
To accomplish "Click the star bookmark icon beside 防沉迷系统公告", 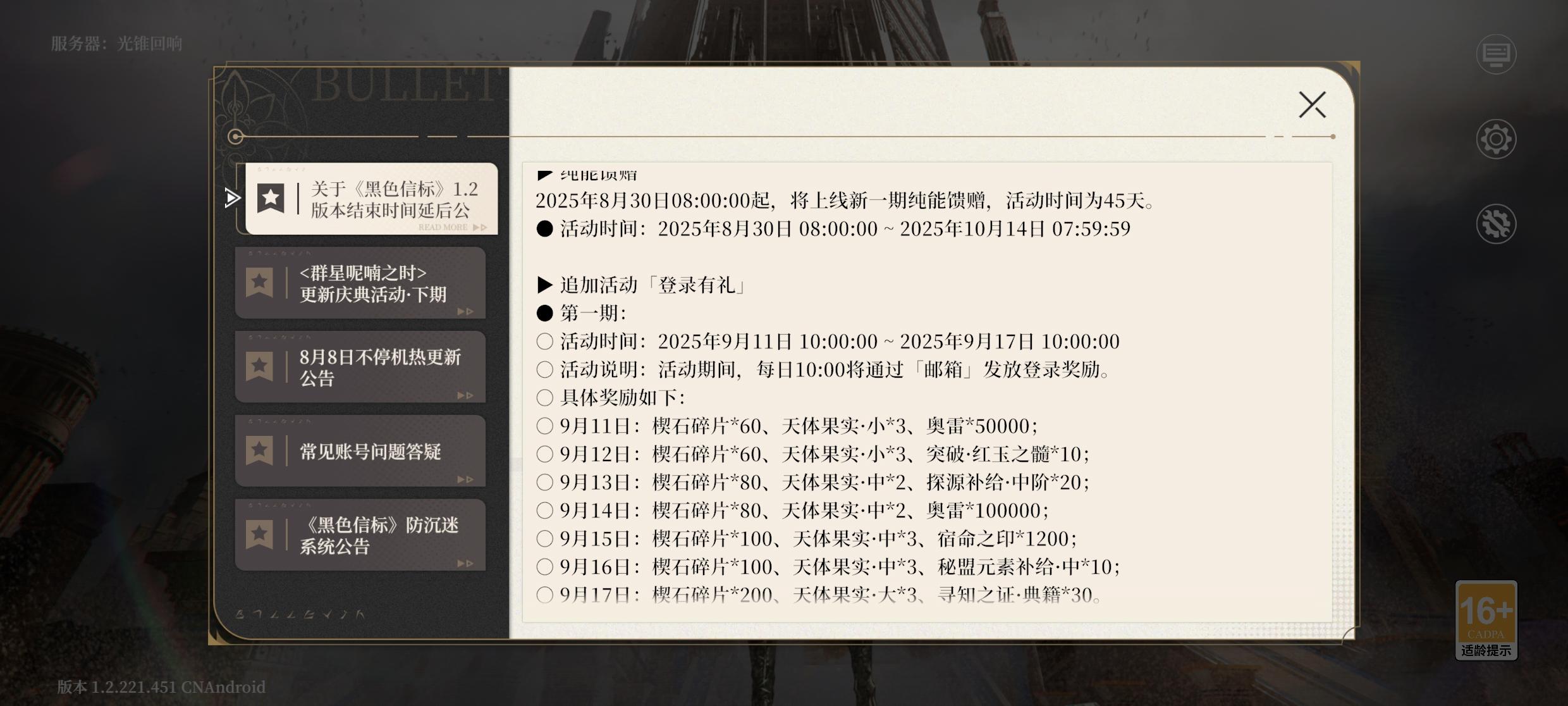I will coord(259,535).
